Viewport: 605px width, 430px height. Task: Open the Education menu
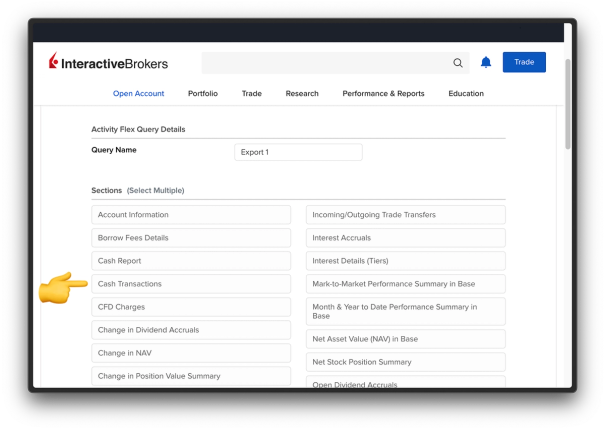[x=466, y=93]
